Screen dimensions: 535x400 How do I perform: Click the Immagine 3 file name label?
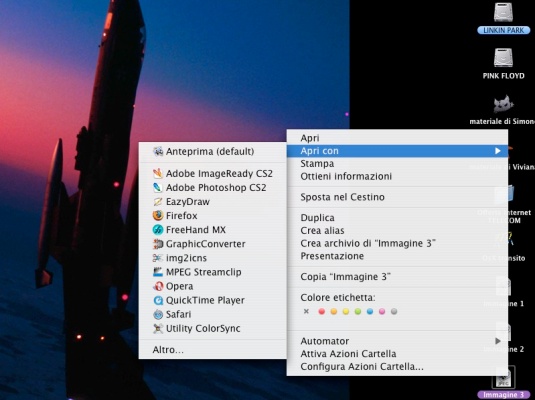503,395
